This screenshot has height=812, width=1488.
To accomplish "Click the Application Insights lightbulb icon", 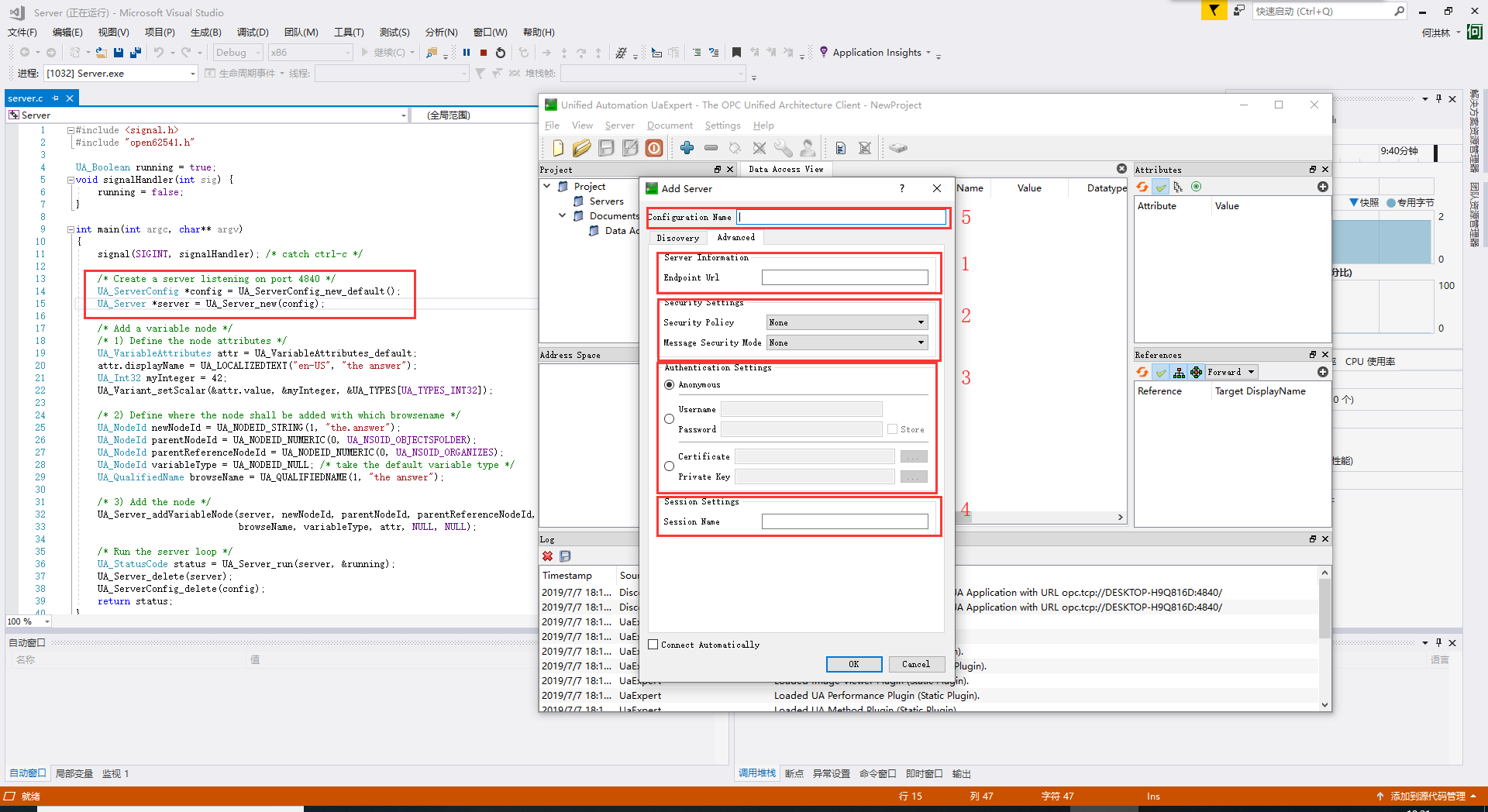I will pos(823,52).
